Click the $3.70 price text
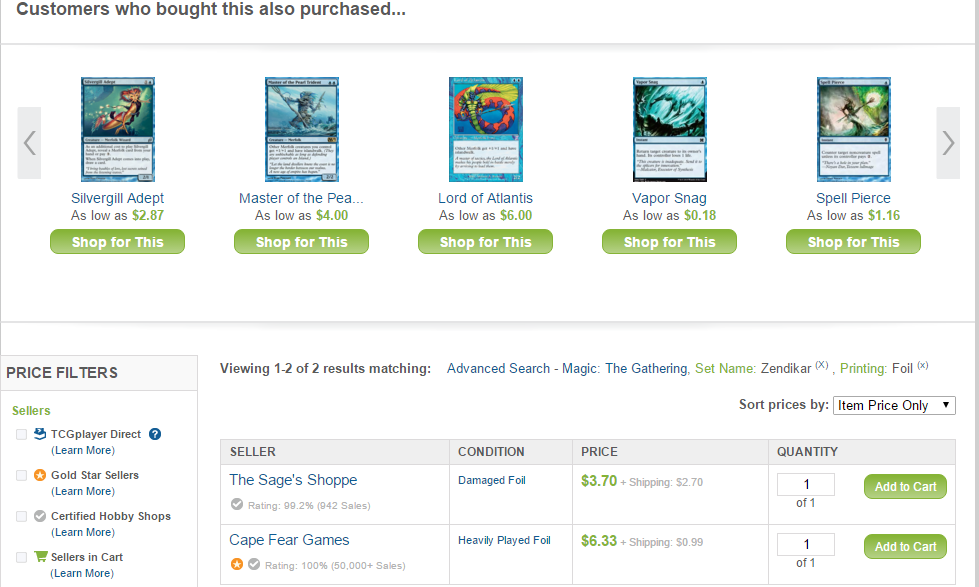The width and height of the screenshot is (979, 587). point(599,480)
